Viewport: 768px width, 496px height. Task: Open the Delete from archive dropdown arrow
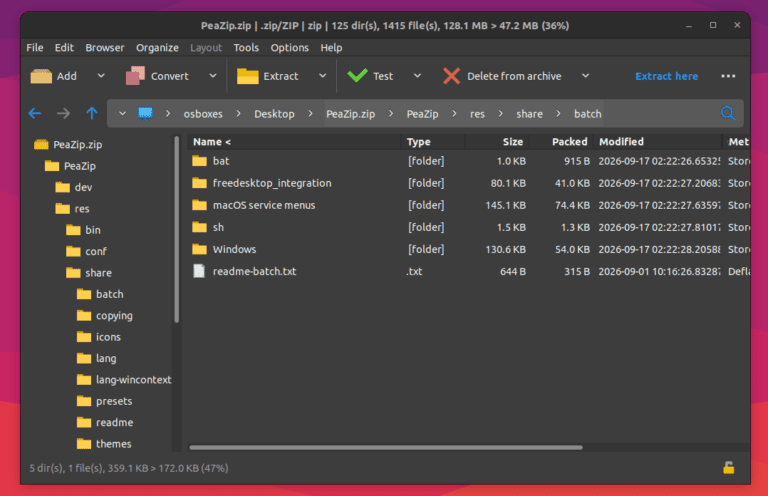point(585,76)
